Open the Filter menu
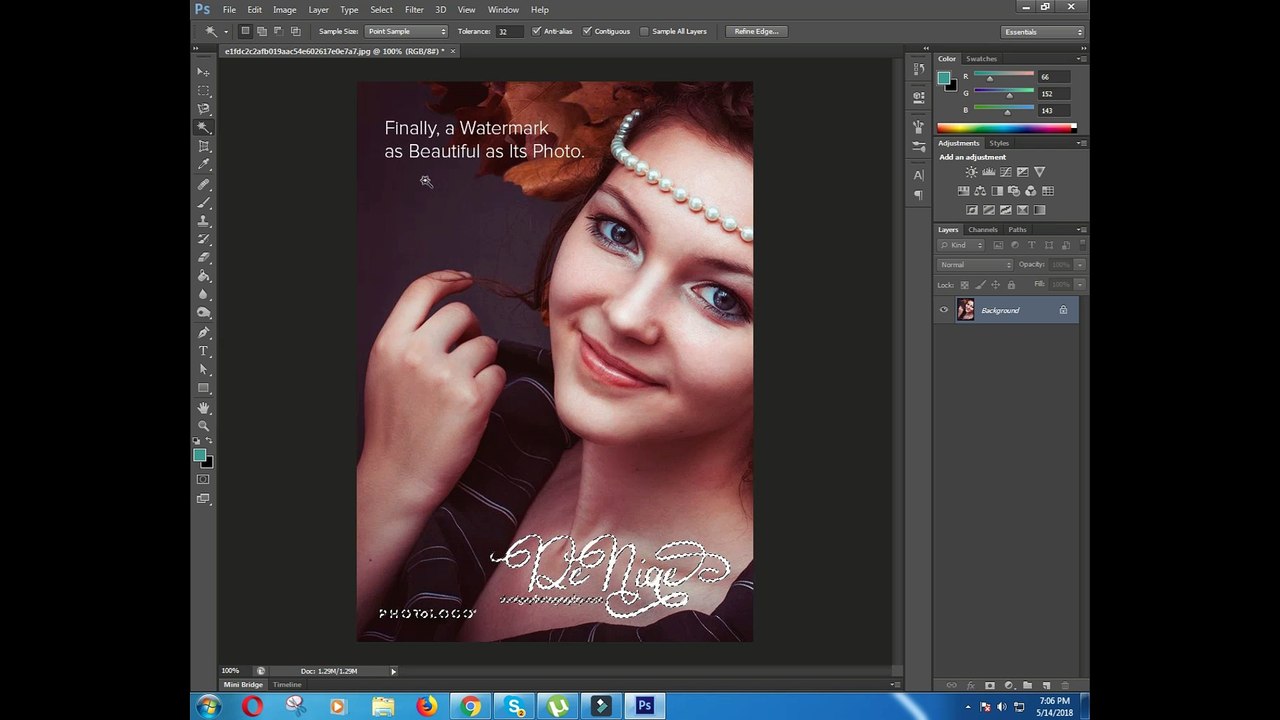This screenshot has width=1280, height=720. [414, 10]
